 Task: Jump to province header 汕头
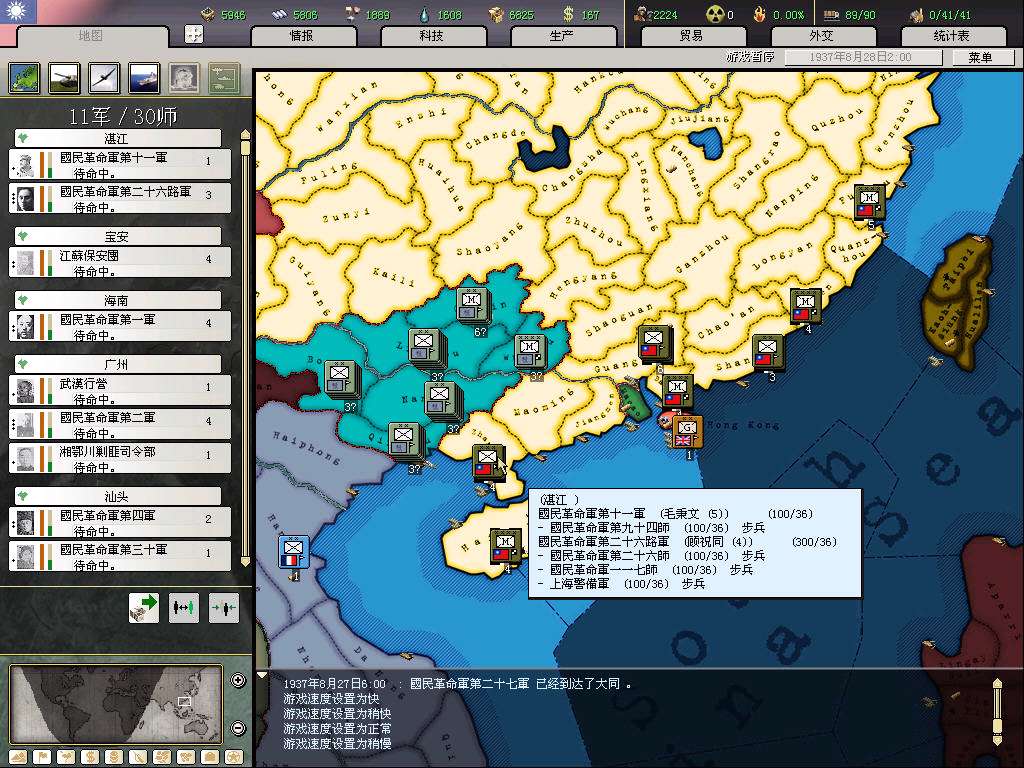pyautogui.click(x=118, y=496)
